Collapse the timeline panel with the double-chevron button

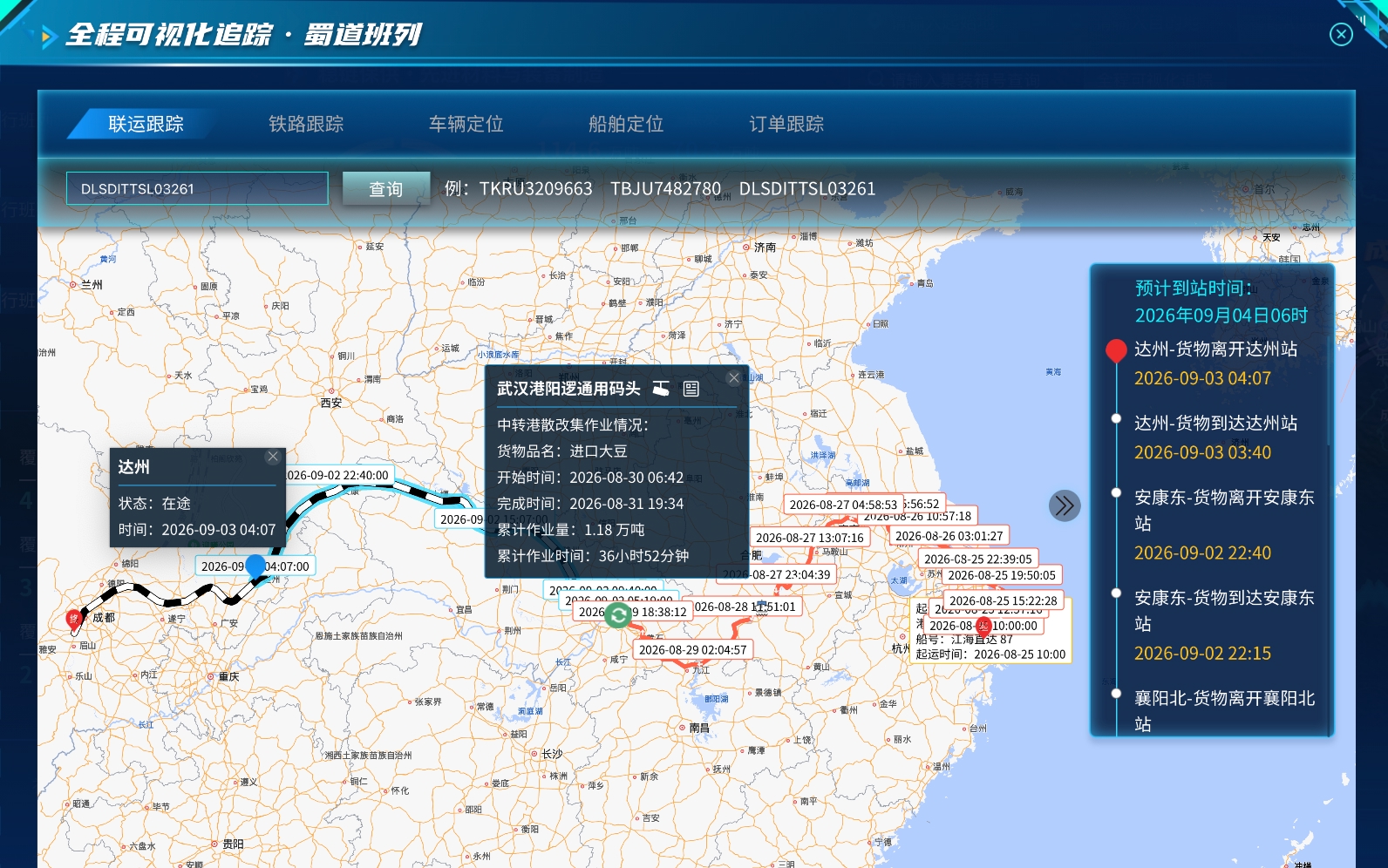[x=1065, y=505]
